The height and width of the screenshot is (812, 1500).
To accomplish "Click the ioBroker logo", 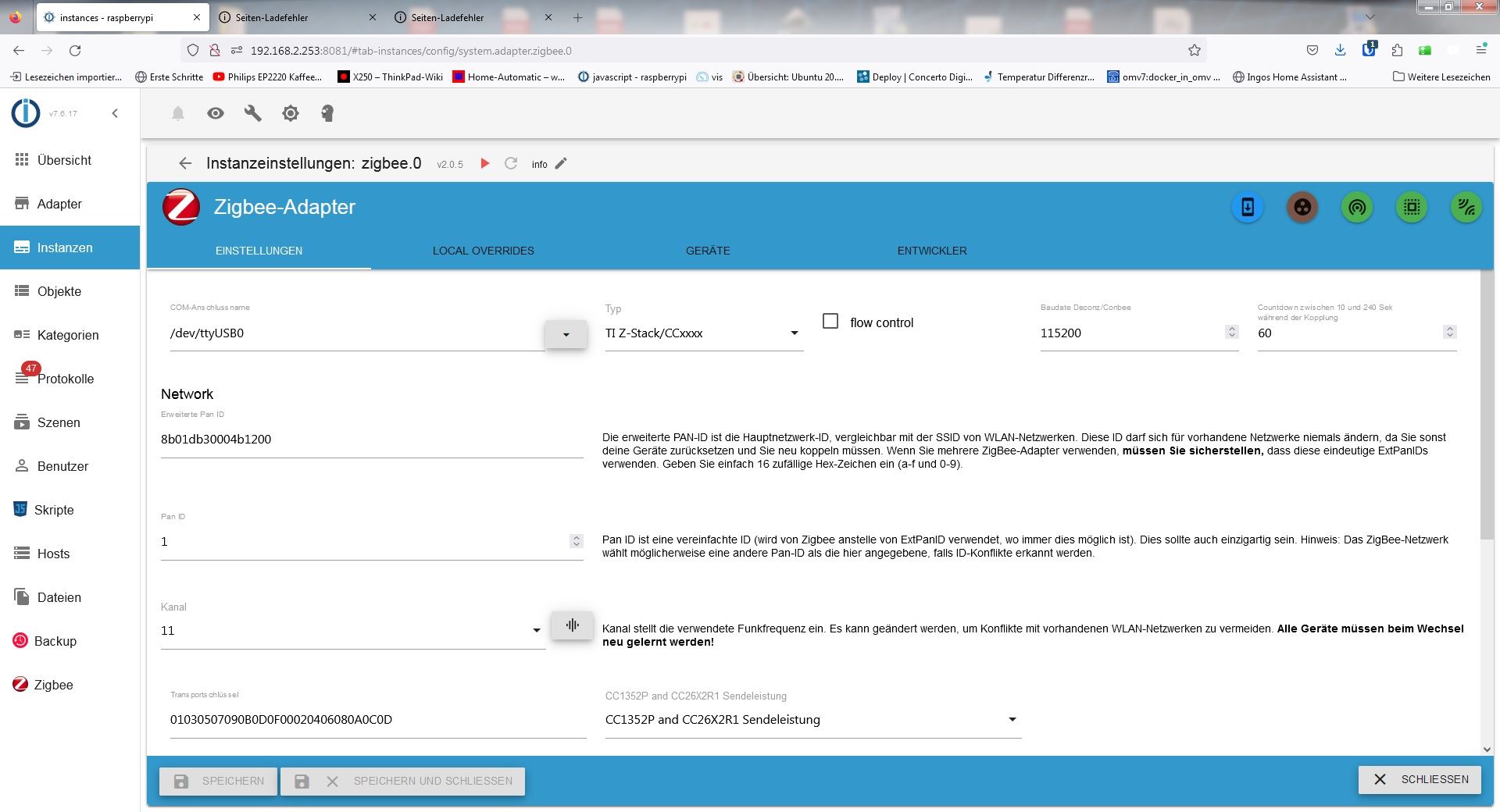I will (26, 113).
